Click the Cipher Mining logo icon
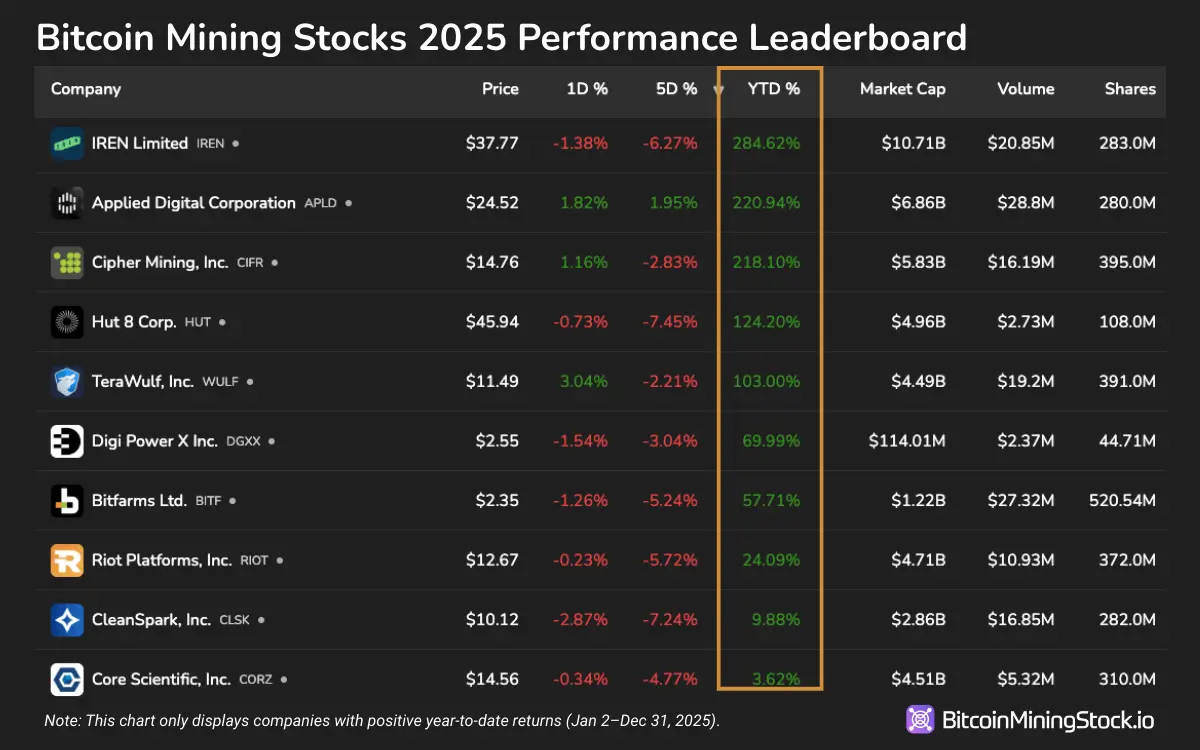The width and height of the screenshot is (1200, 750). click(67, 263)
